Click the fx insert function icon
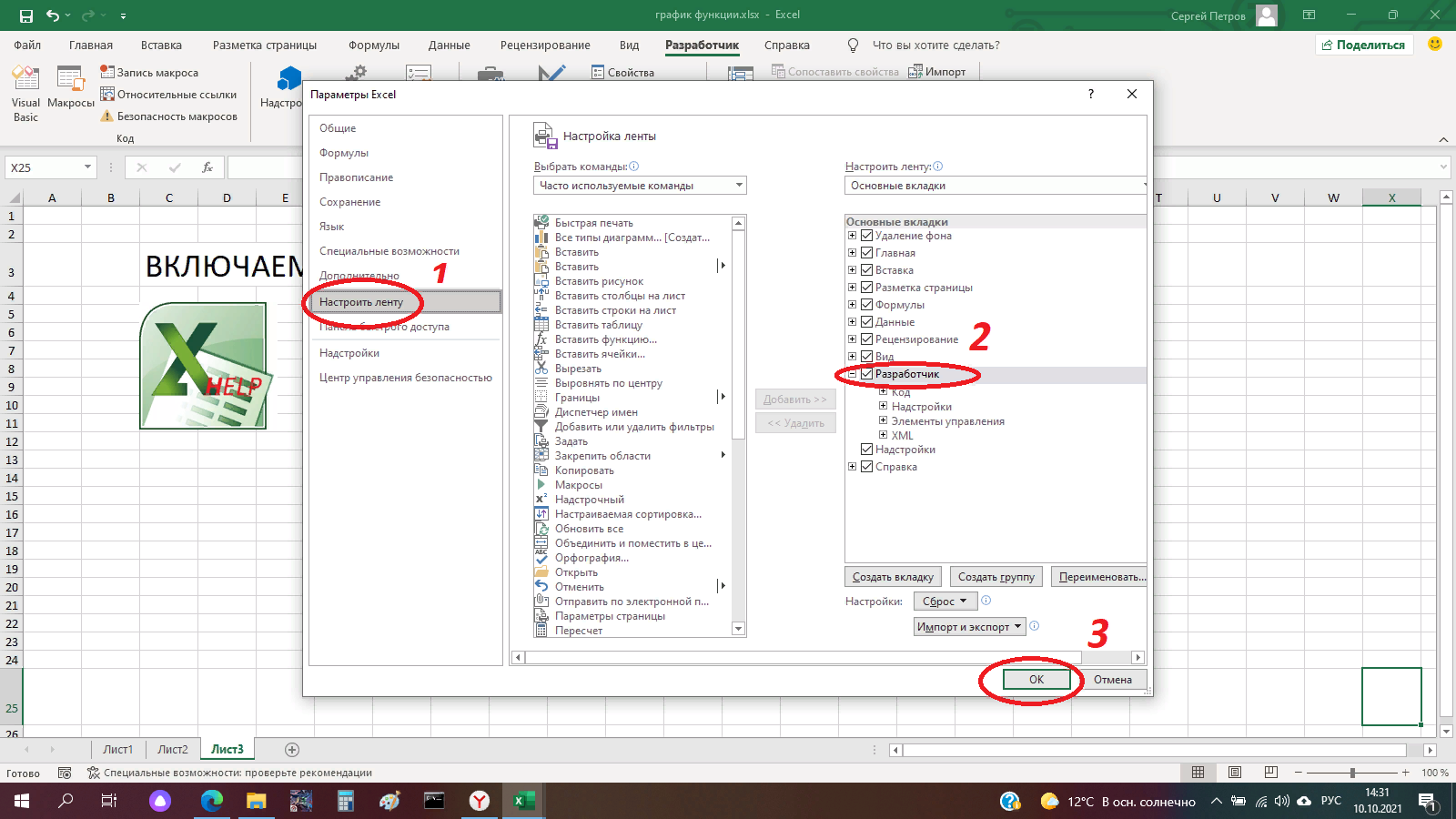Screen dimensions: 1456x819 tap(207, 167)
